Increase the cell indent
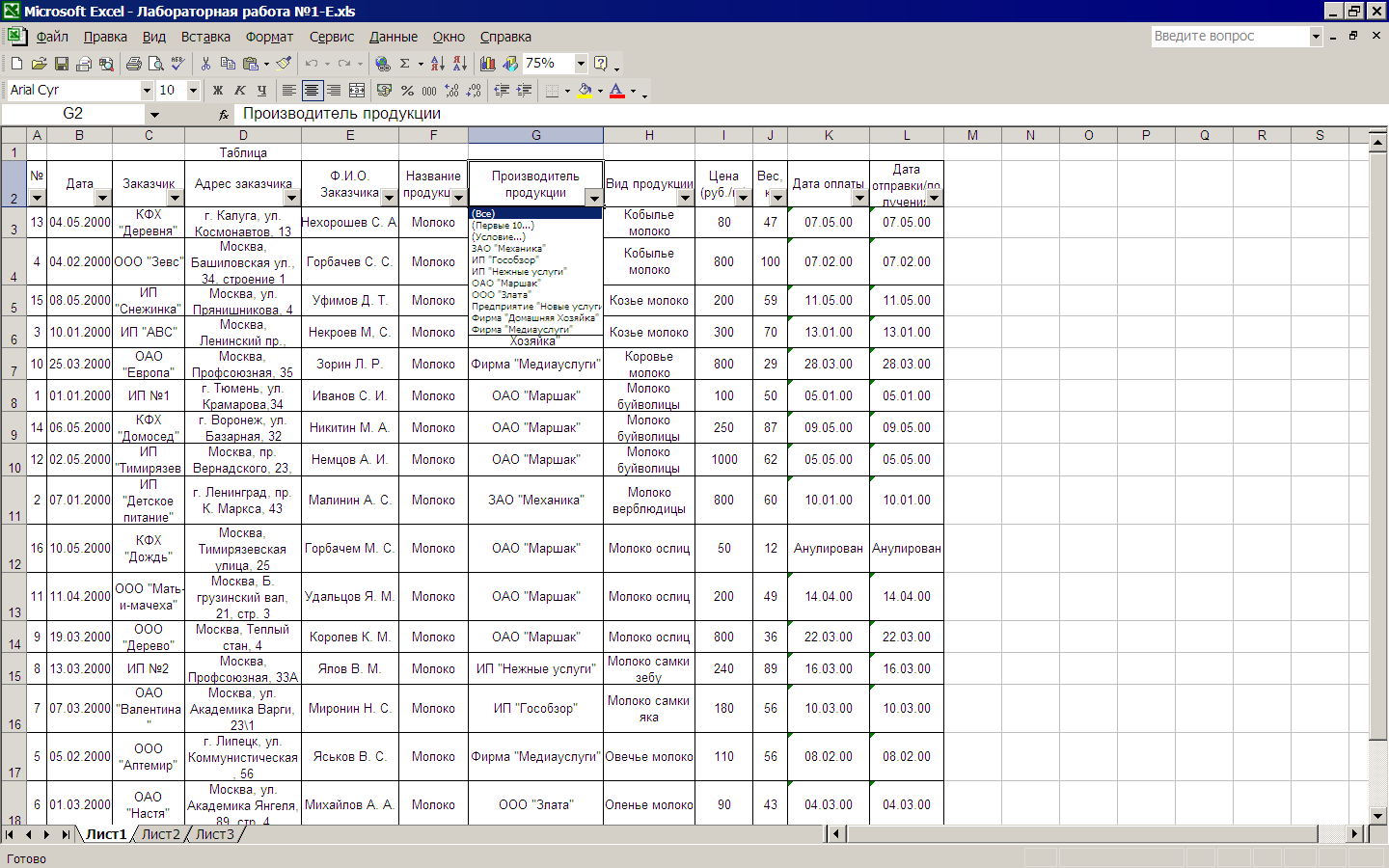The image size is (1389, 868). (x=524, y=90)
